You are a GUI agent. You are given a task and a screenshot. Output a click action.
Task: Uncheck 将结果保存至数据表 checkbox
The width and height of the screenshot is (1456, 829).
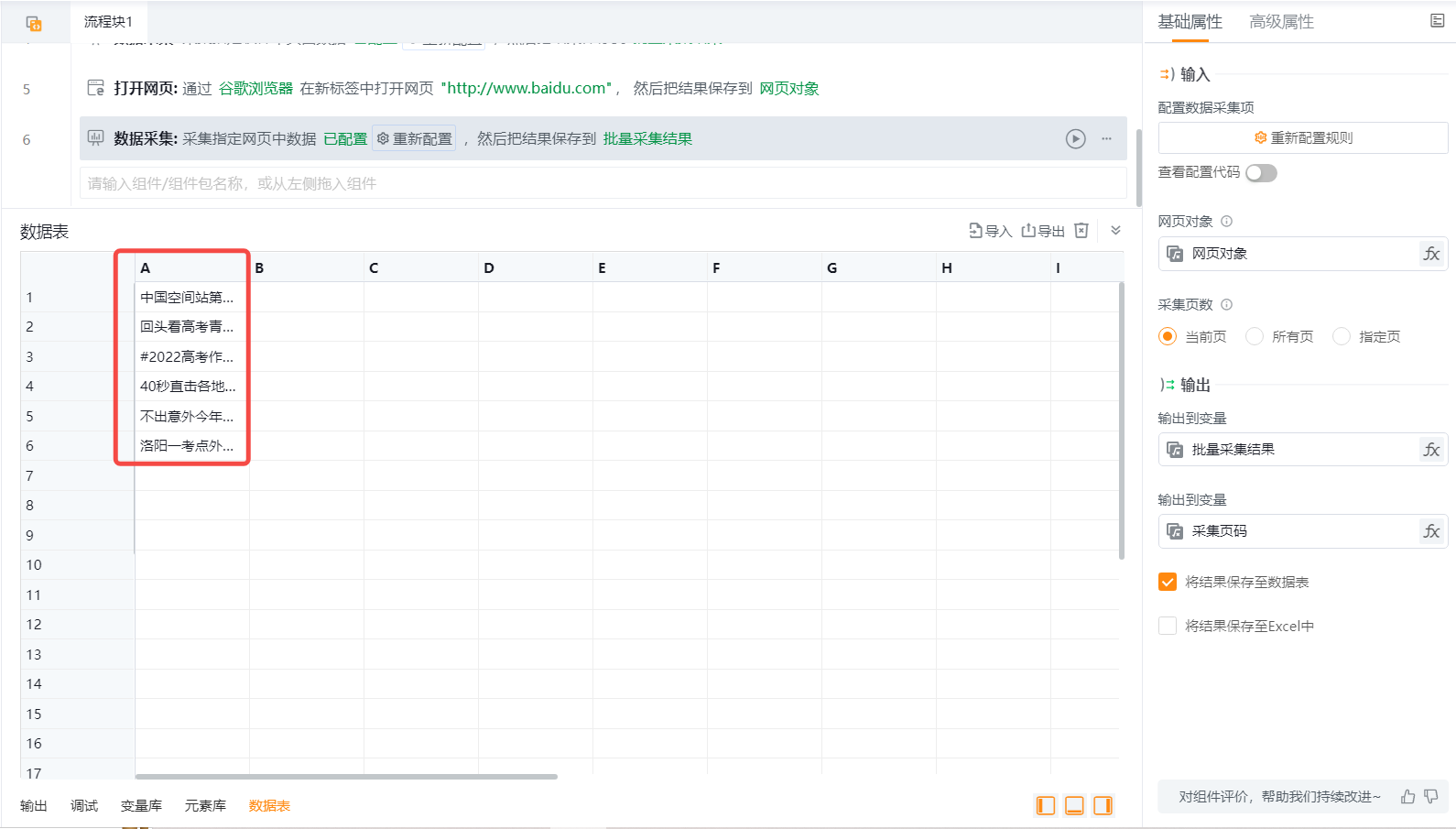pos(1168,582)
